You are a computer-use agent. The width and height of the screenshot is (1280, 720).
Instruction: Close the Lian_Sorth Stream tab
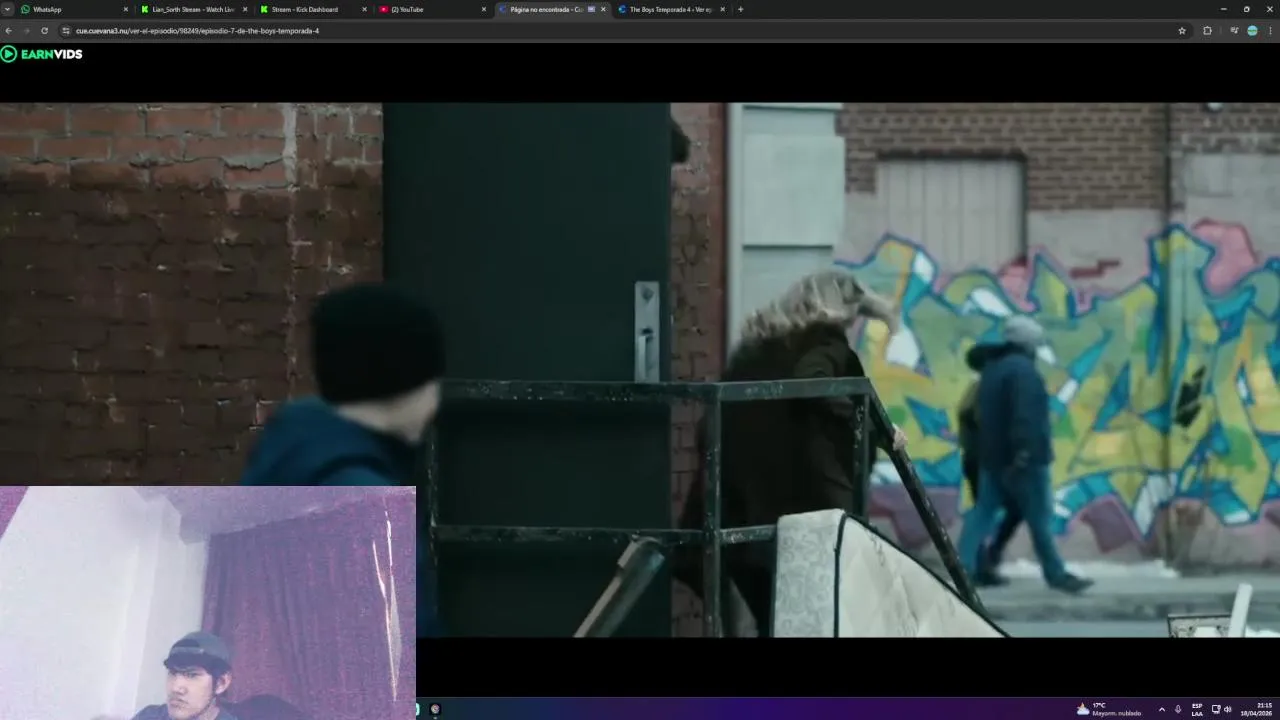click(245, 9)
